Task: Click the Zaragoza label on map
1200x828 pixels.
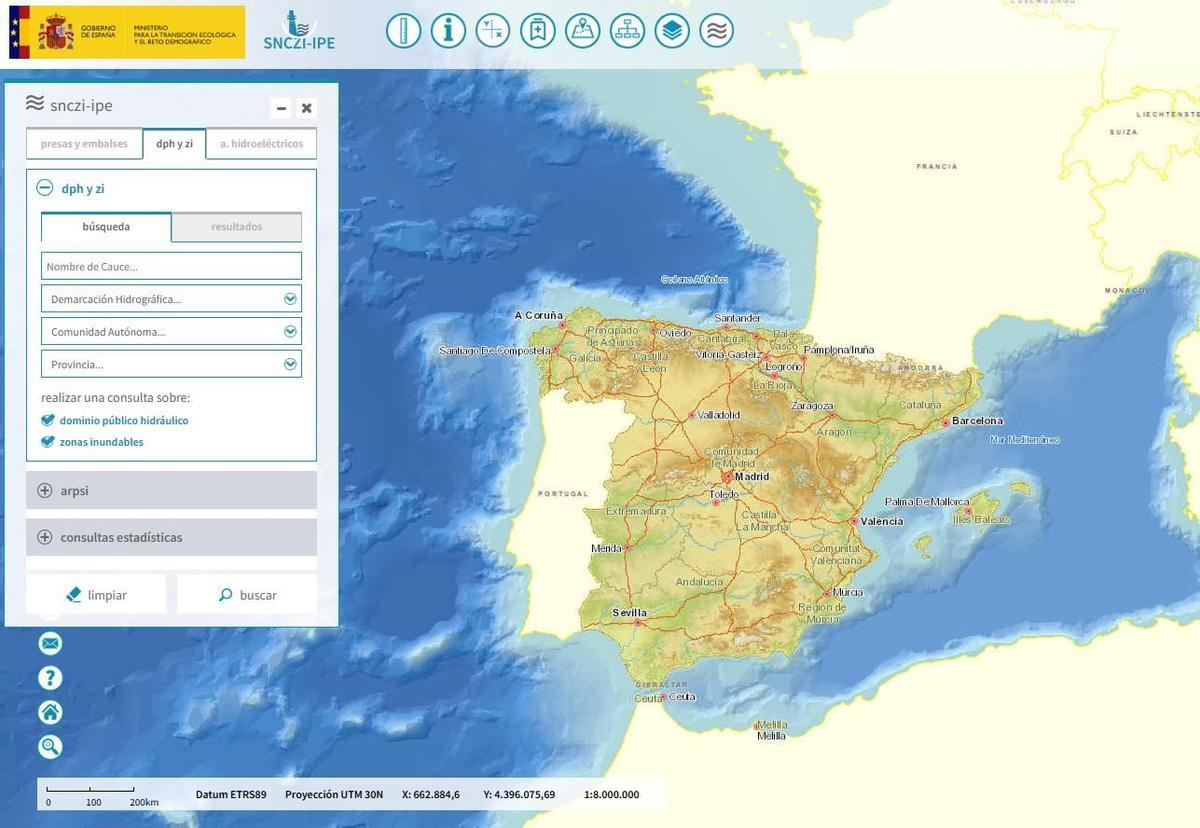Action: [x=812, y=406]
